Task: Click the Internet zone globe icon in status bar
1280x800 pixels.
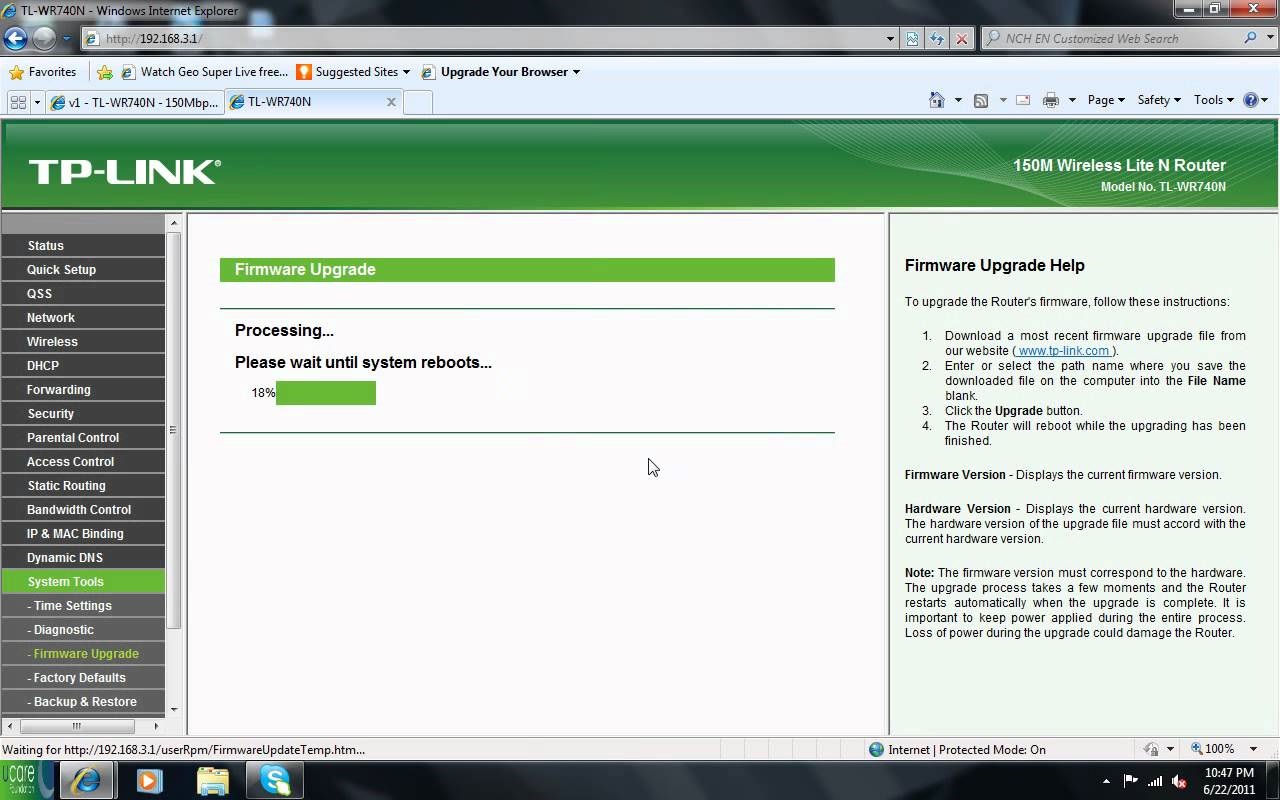Action: coord(876,749)
